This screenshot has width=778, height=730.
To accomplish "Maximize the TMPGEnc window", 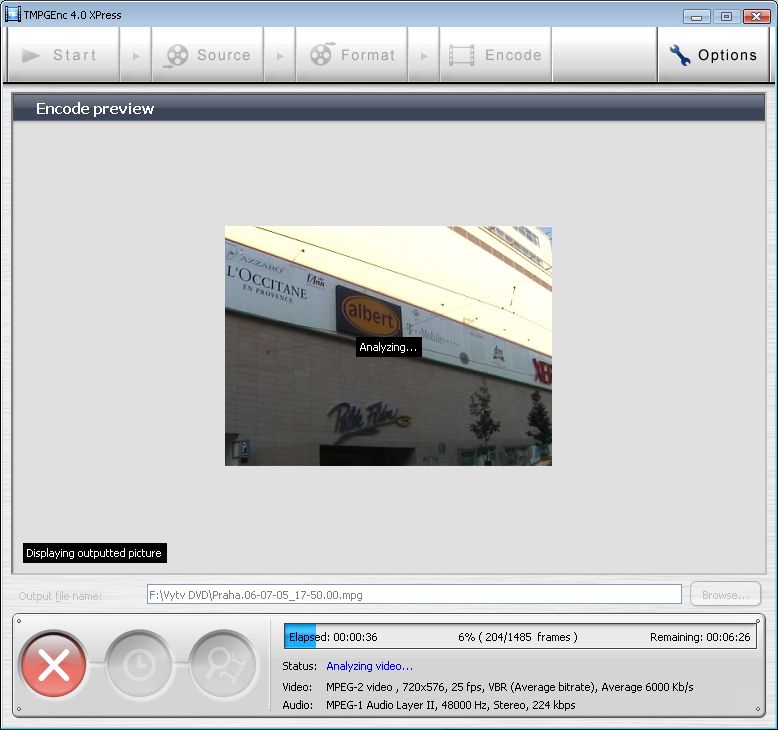I will tap(726, 17).
